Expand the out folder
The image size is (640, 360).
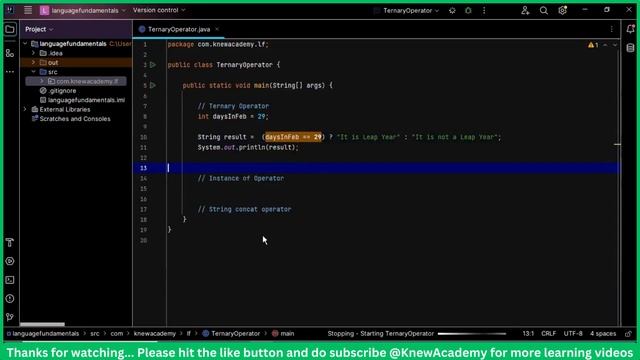pyautogui.click(x=33, y=62)
